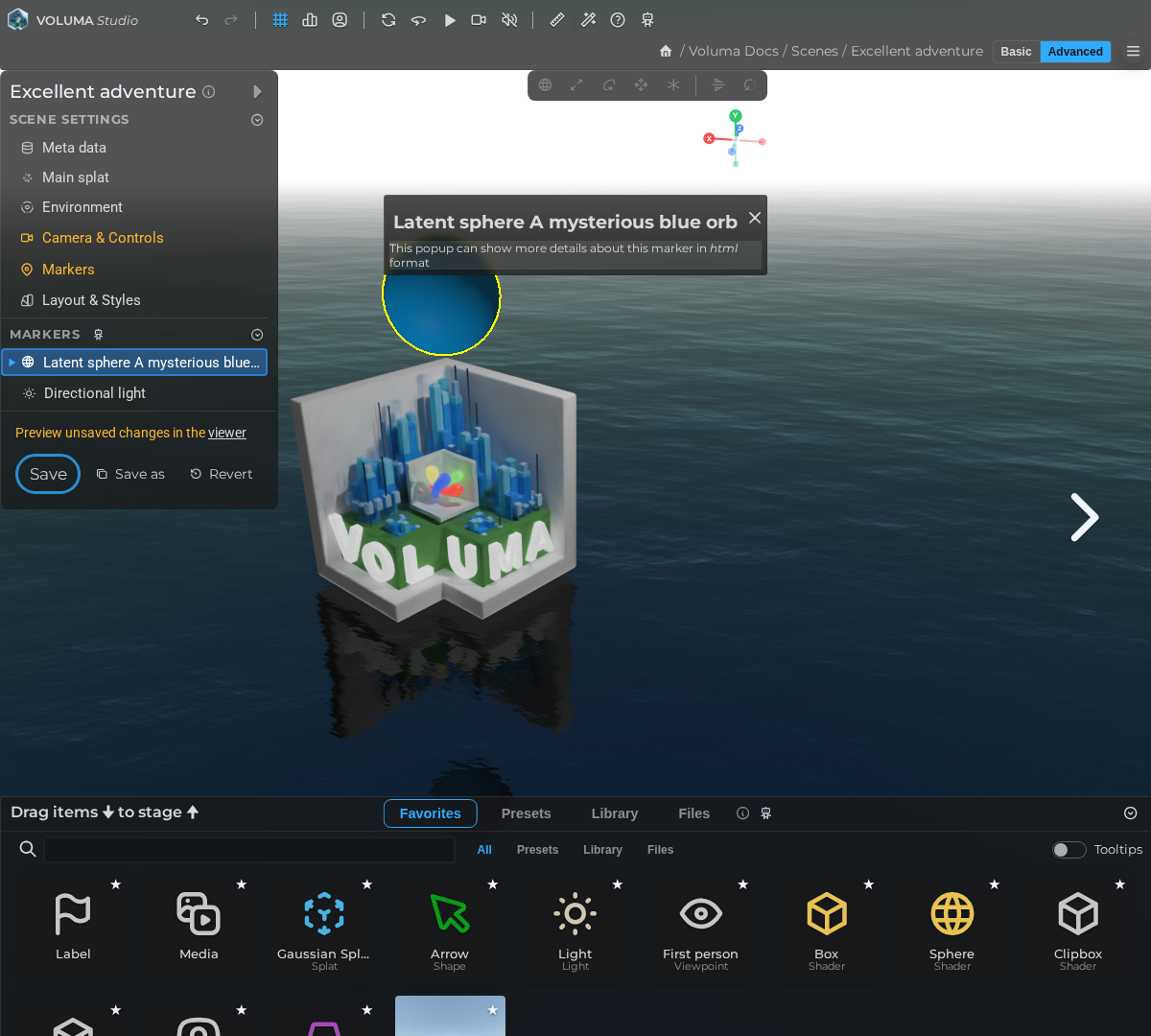Show info for Excellent adventure title
1151x1036 pixels.
pyautogui.click(x=208, y=91)
